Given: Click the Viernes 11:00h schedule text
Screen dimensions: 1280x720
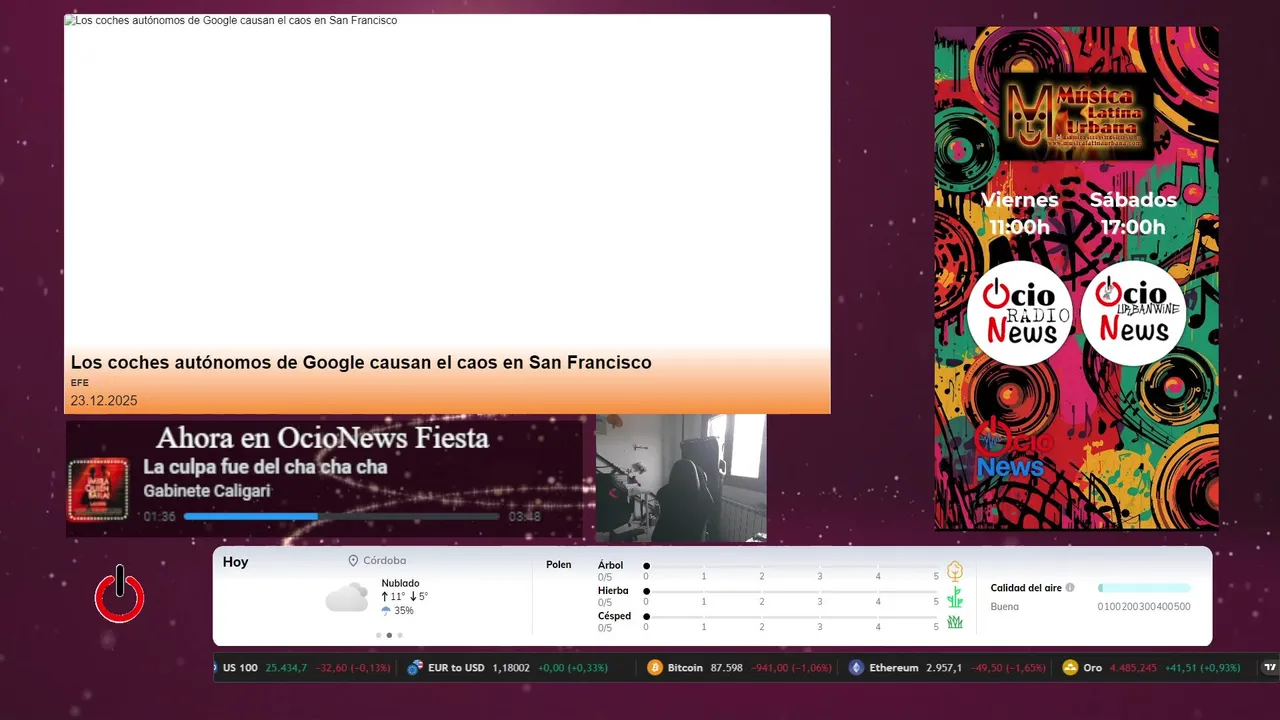Looking at the screenshot, I should 1019,213.
